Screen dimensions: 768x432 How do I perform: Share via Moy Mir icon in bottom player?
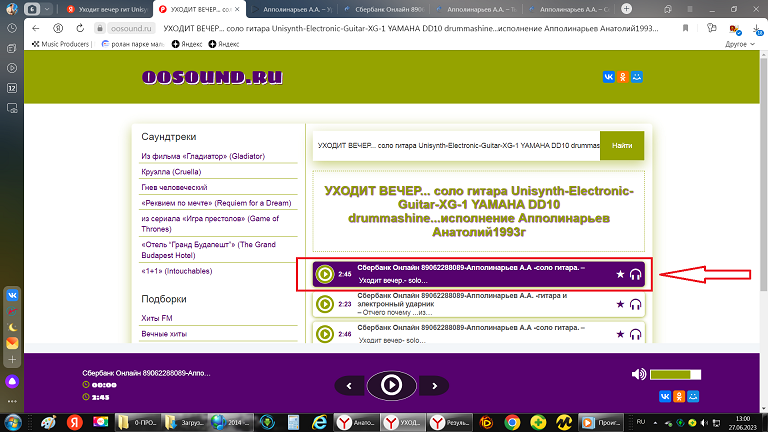[693, 396]
